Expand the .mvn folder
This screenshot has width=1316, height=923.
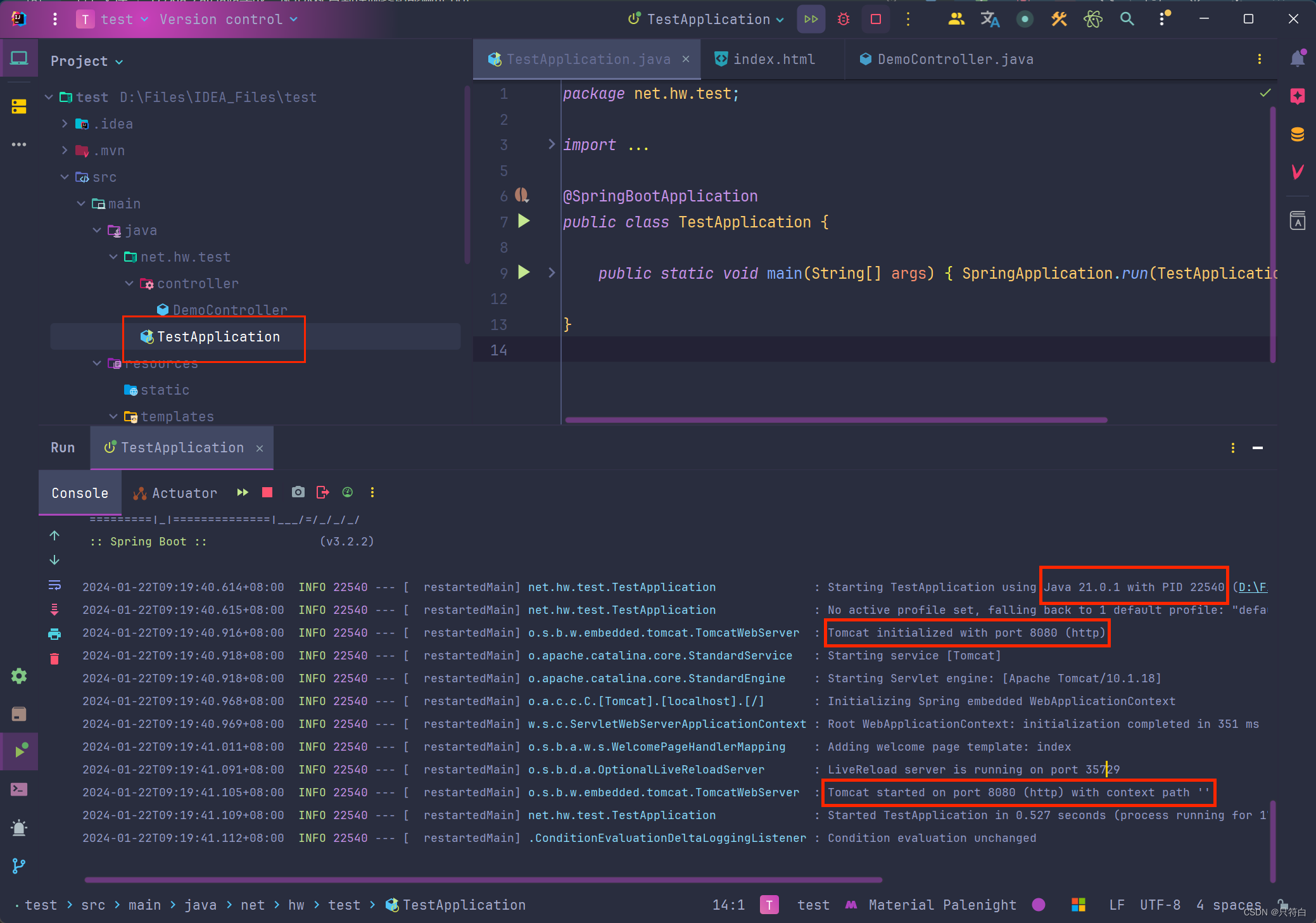[65, 150]
